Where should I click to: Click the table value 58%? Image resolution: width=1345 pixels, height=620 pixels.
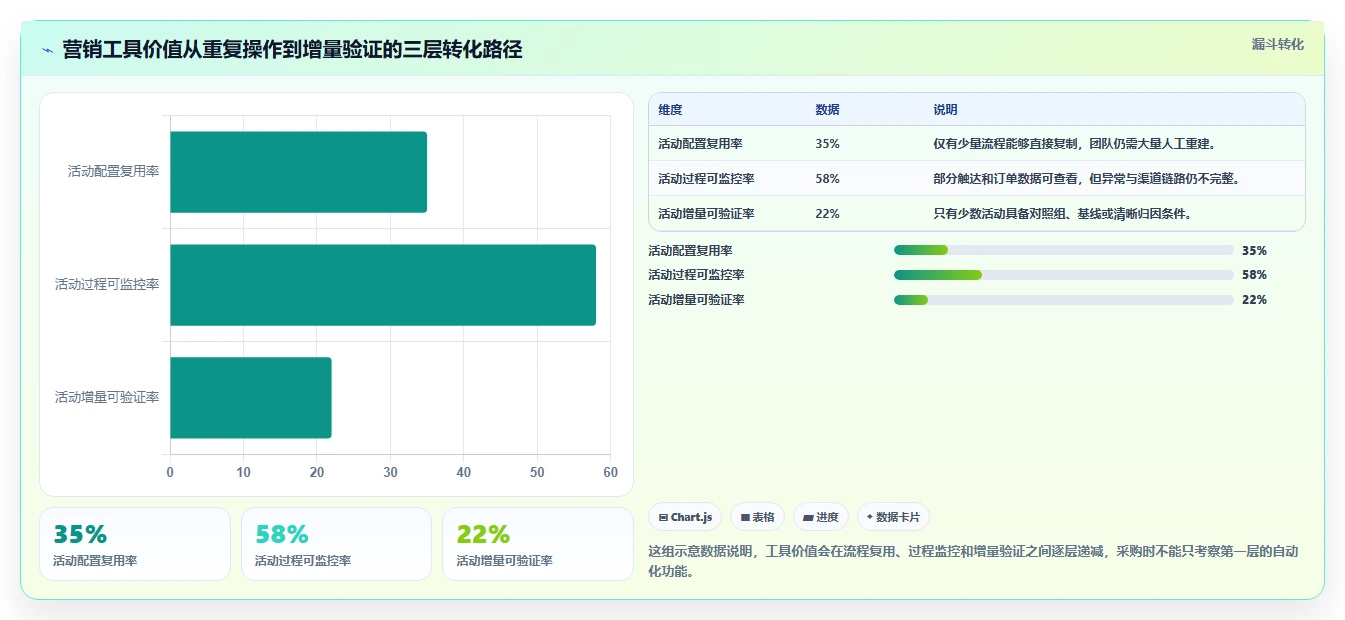click(827, 179)
